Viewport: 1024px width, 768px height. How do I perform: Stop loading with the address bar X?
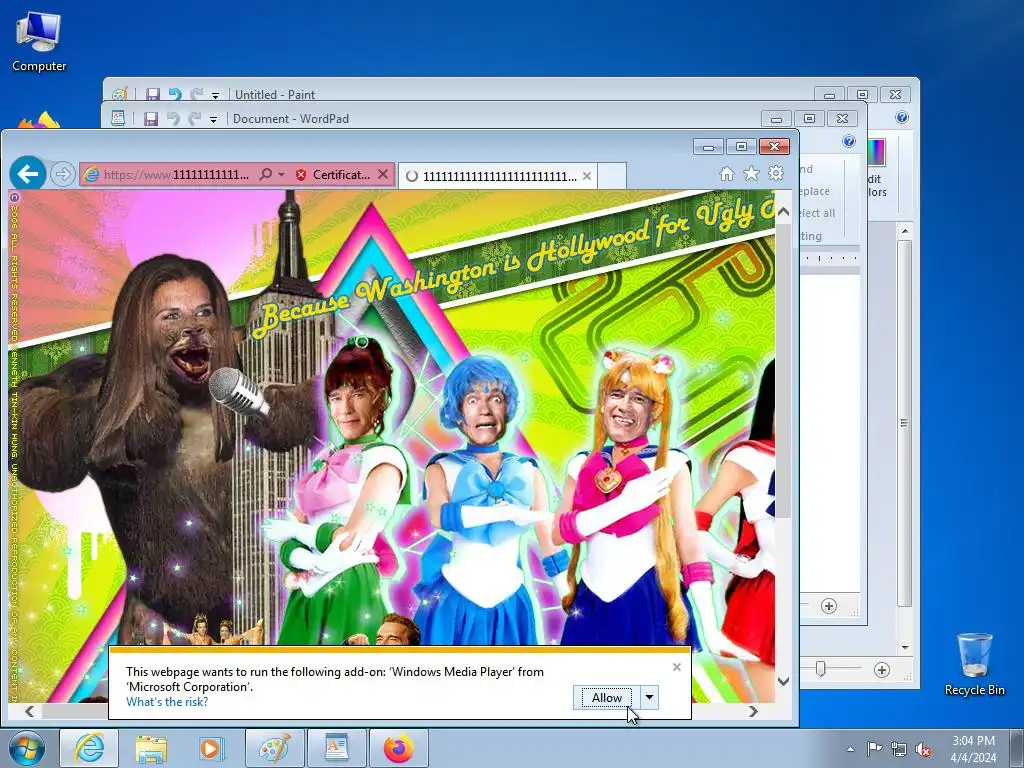click(383, 174)
